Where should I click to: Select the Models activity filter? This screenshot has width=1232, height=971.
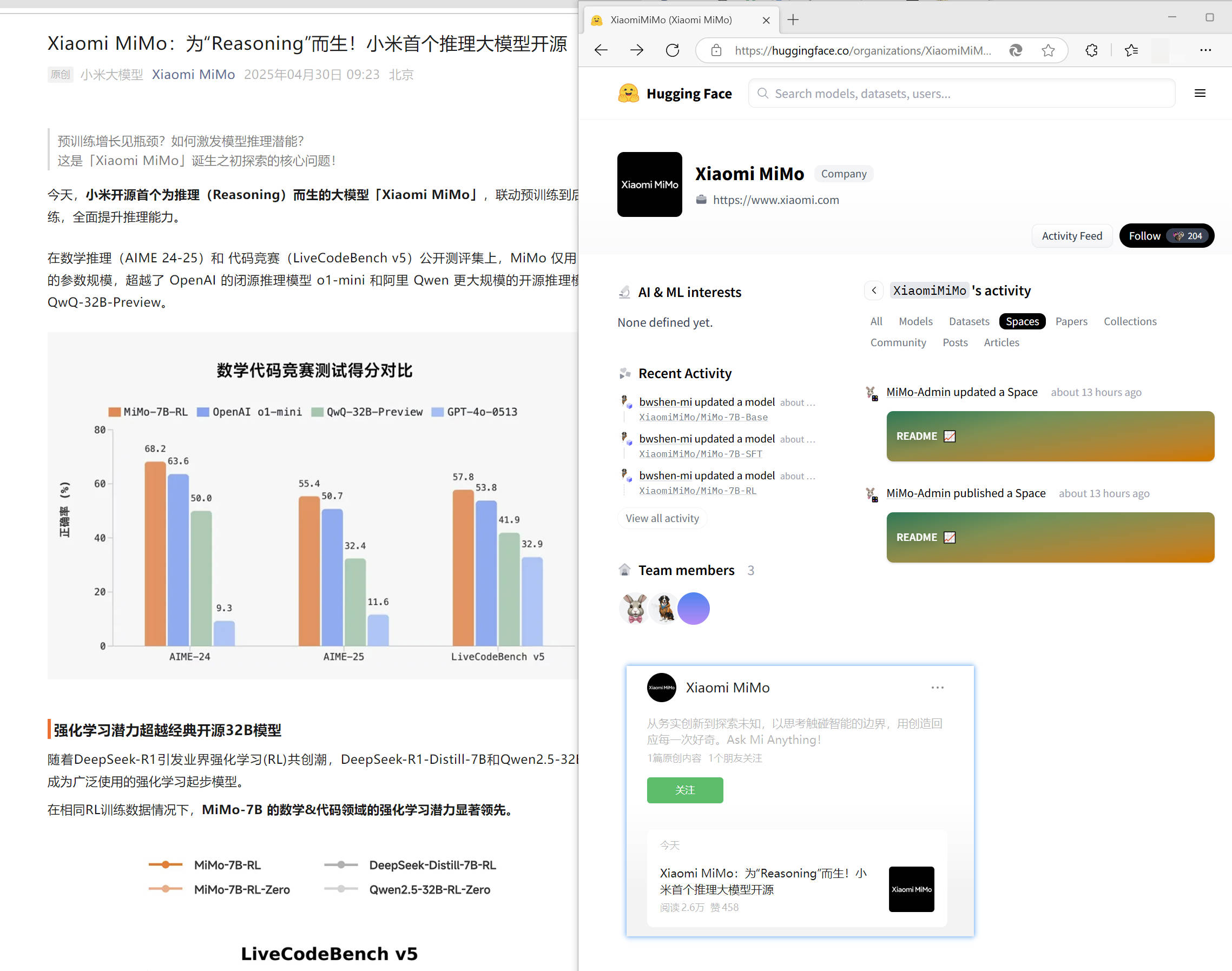[915, 321]
